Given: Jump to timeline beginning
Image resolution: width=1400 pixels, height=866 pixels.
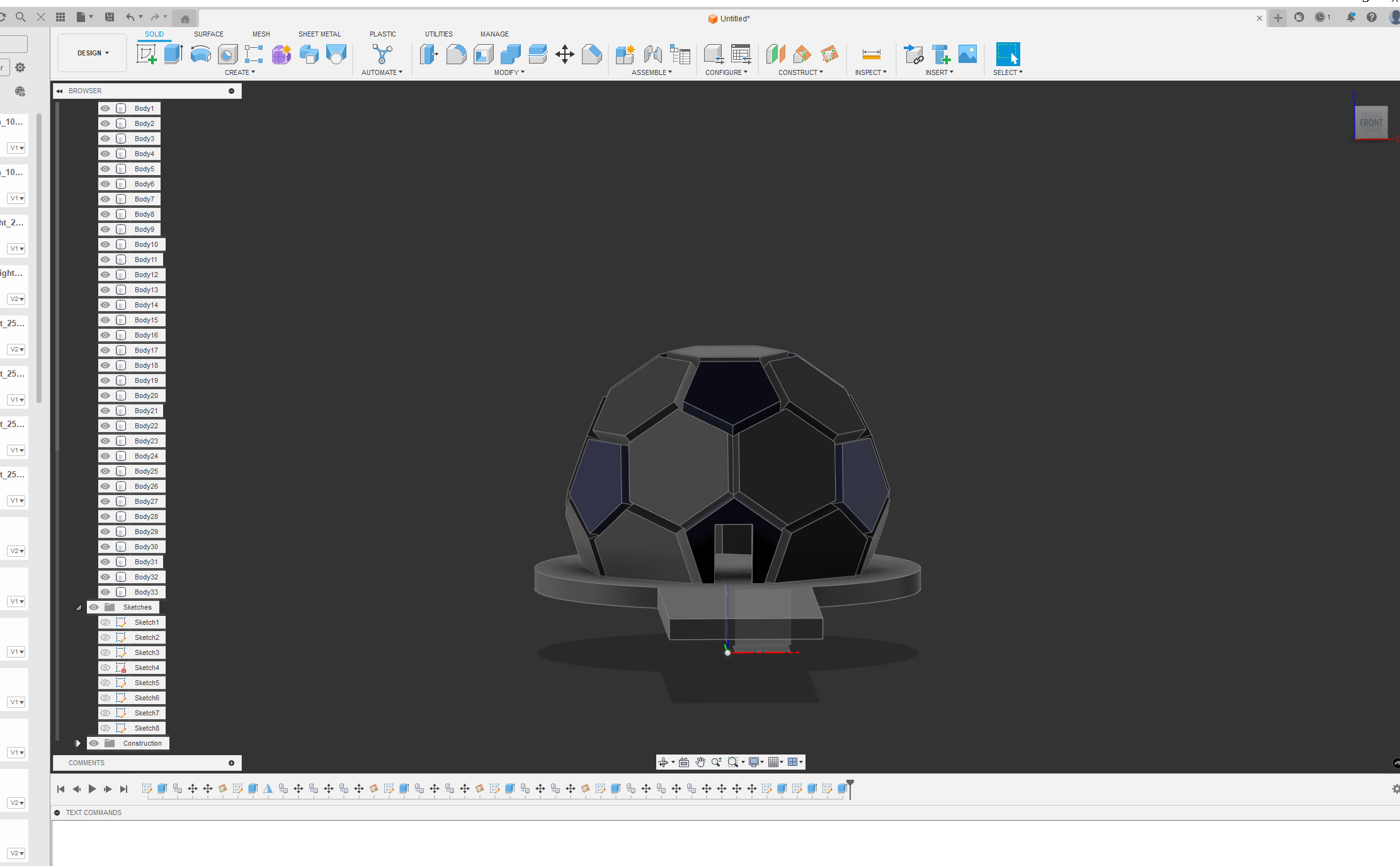Looking at the screenshot, I should click(60, 789).
